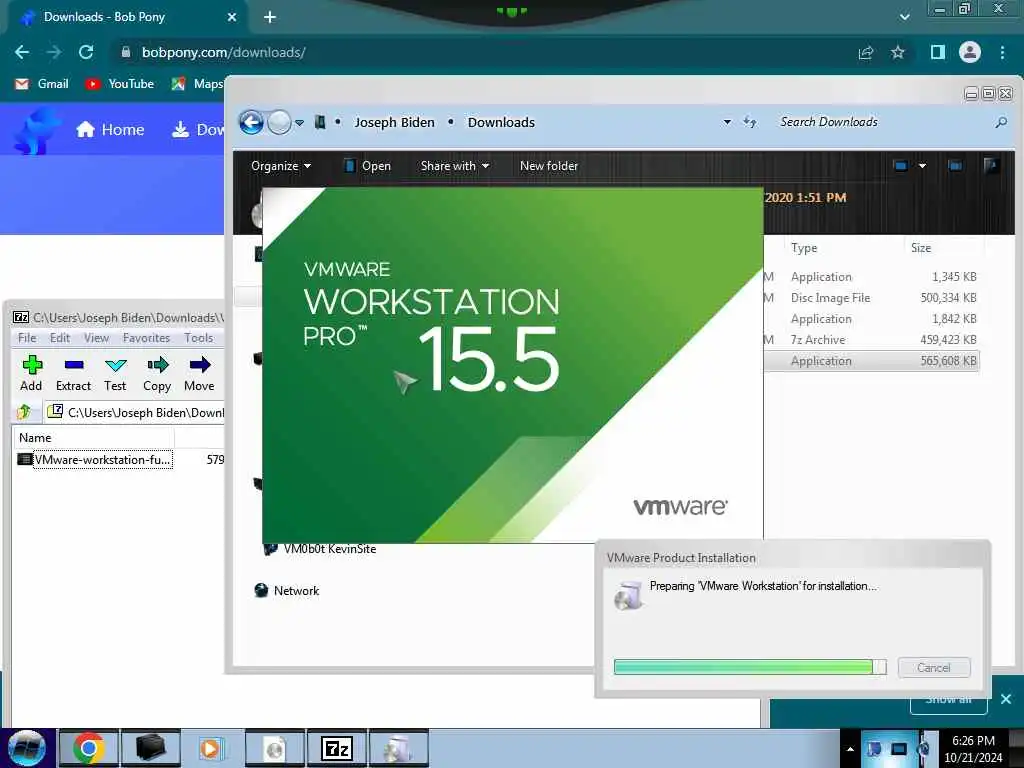Click the Open button in Explorer toolbar
This screenshot has width=1024, height=768.
click(367, 166)
